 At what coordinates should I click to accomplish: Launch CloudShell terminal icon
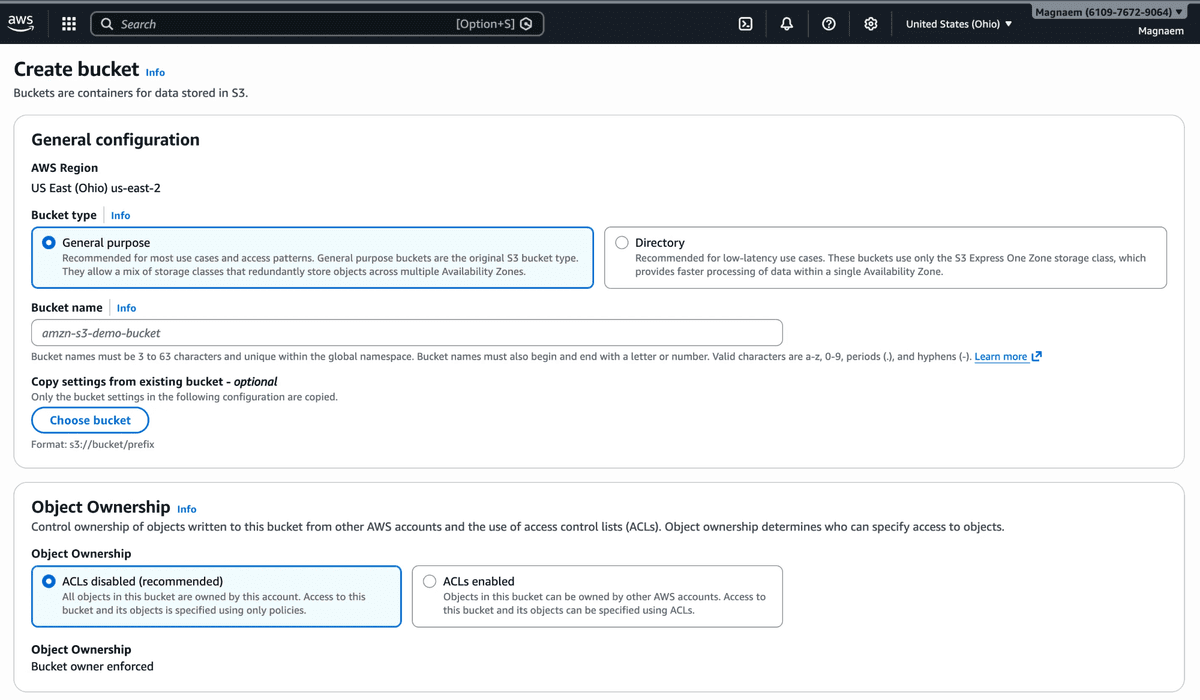pos(745,24)
